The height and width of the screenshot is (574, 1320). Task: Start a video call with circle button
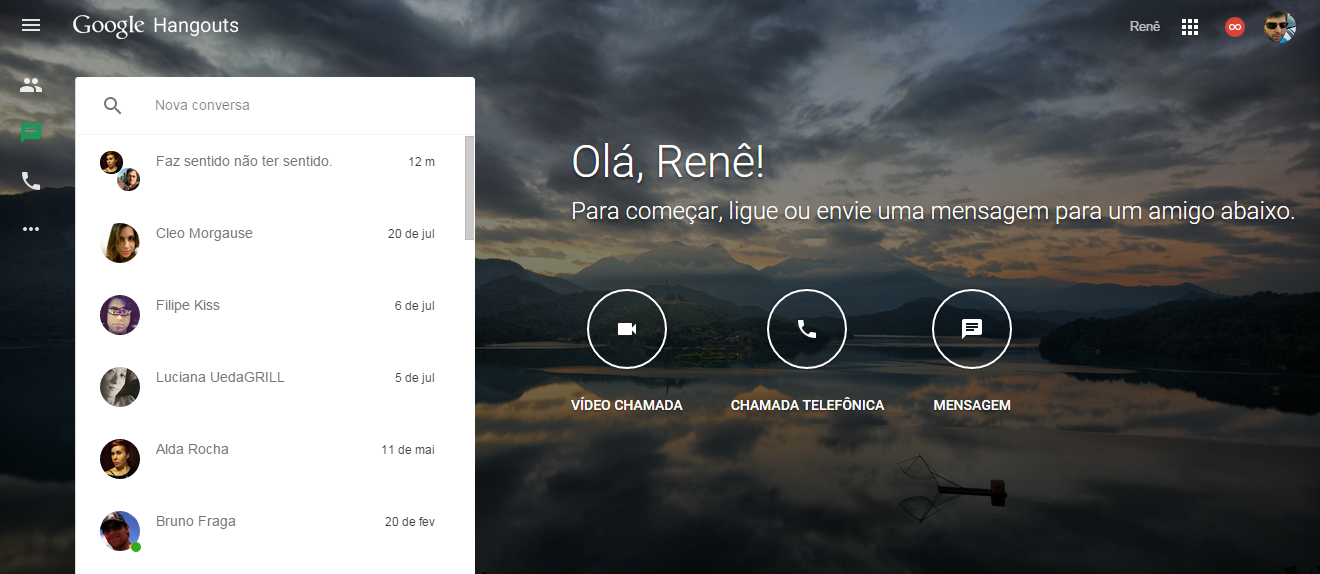[627, 329]
